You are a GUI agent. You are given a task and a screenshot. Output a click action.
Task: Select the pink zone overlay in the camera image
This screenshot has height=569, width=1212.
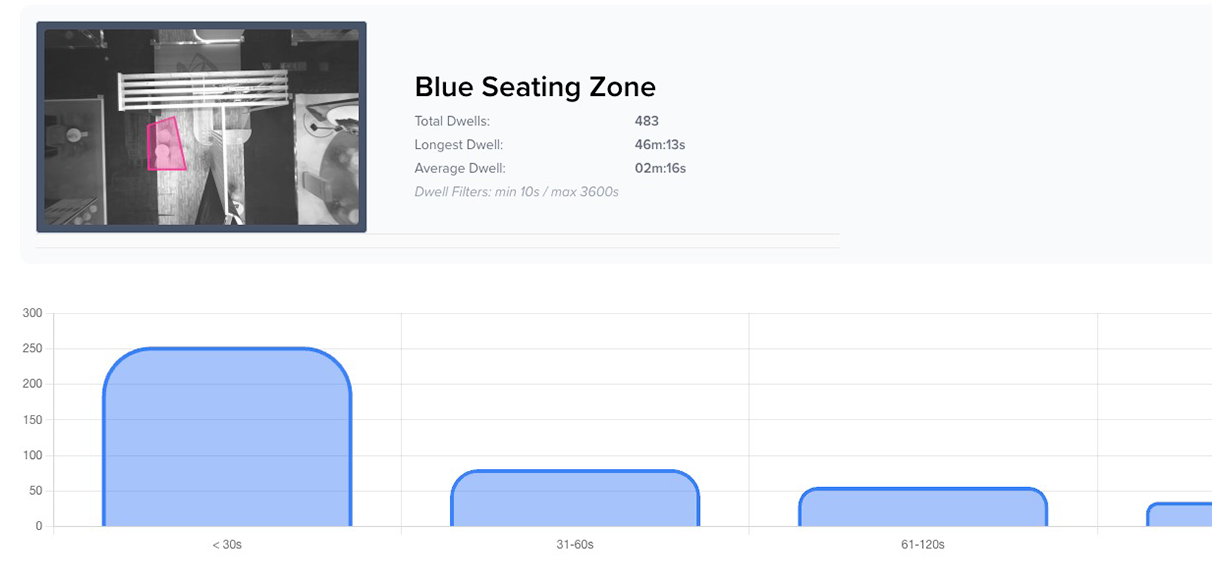[x=165, y=145]
